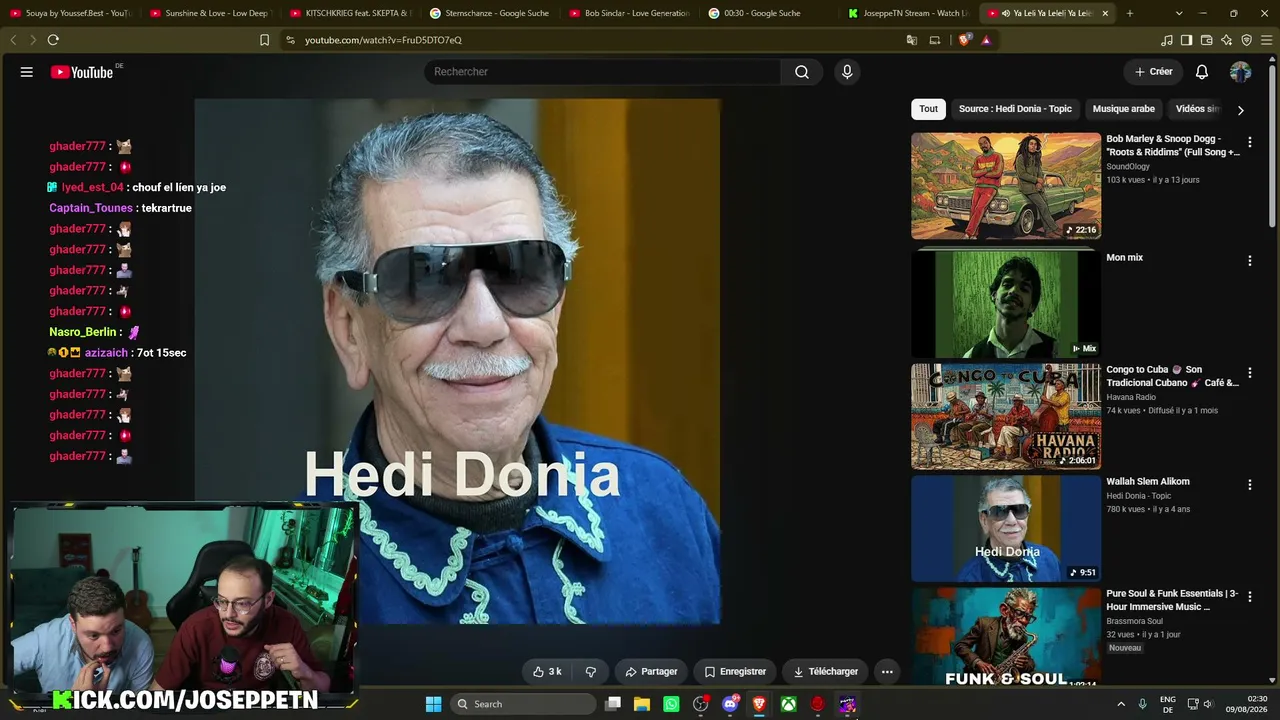Open the browser tab search dropdown
The height and width of the screenshot is (720, 1280).
[1179, 13]
